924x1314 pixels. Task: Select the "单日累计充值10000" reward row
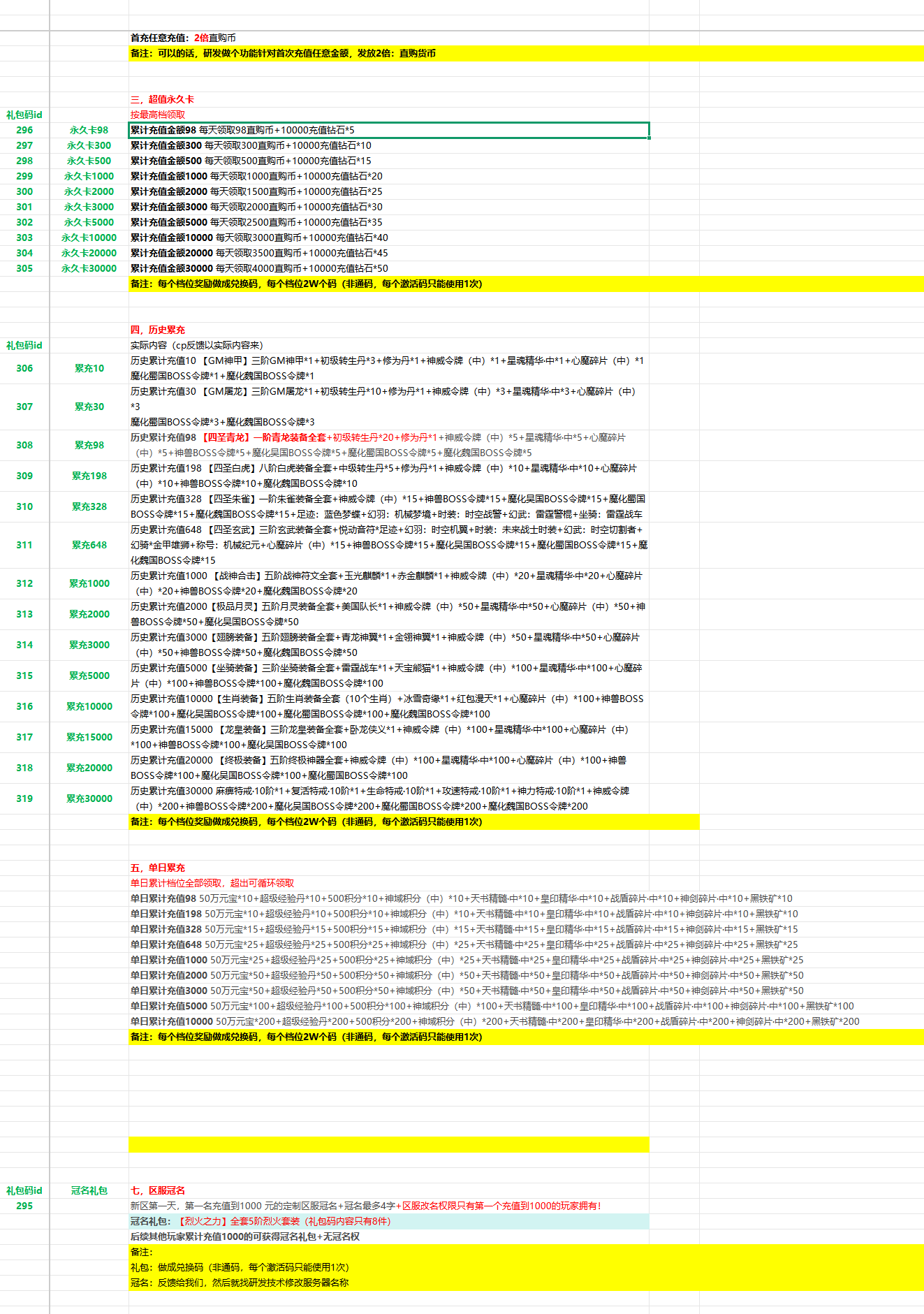(494, 1021)
